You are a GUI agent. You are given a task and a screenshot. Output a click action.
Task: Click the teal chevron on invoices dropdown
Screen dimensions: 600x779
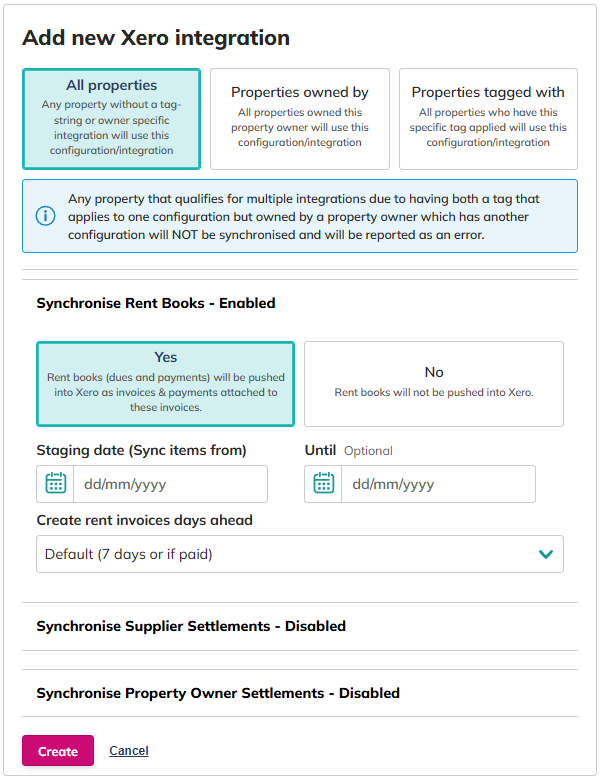[546, 554]
